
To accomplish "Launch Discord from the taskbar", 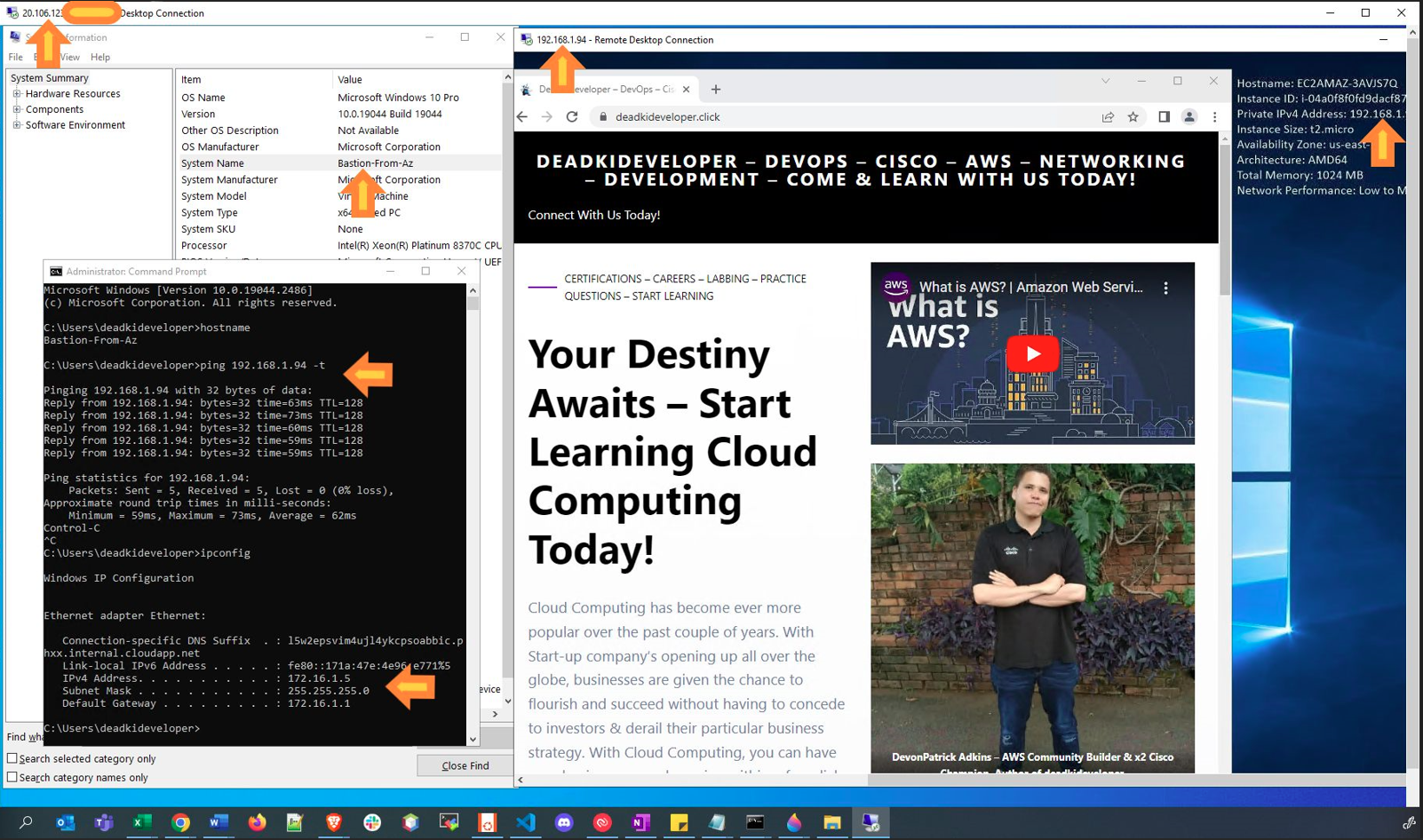I will [564, 822].
